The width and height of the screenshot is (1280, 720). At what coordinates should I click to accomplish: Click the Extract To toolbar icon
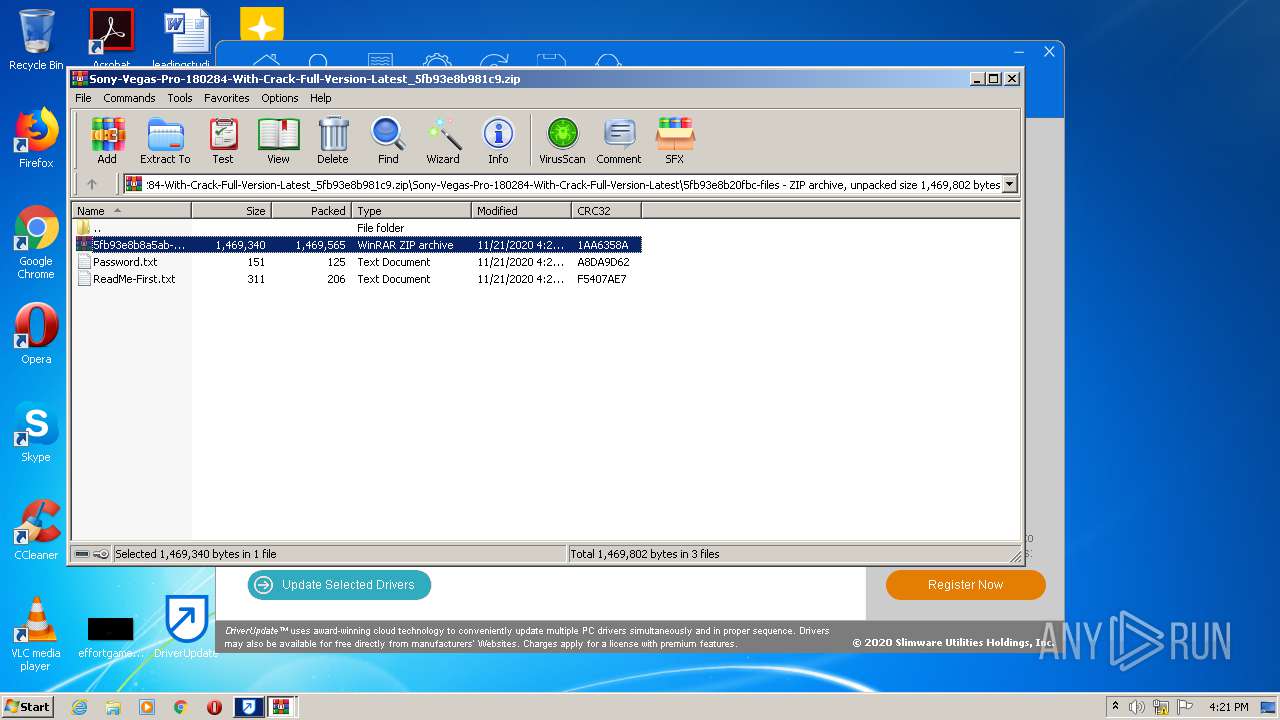point(165,140)
